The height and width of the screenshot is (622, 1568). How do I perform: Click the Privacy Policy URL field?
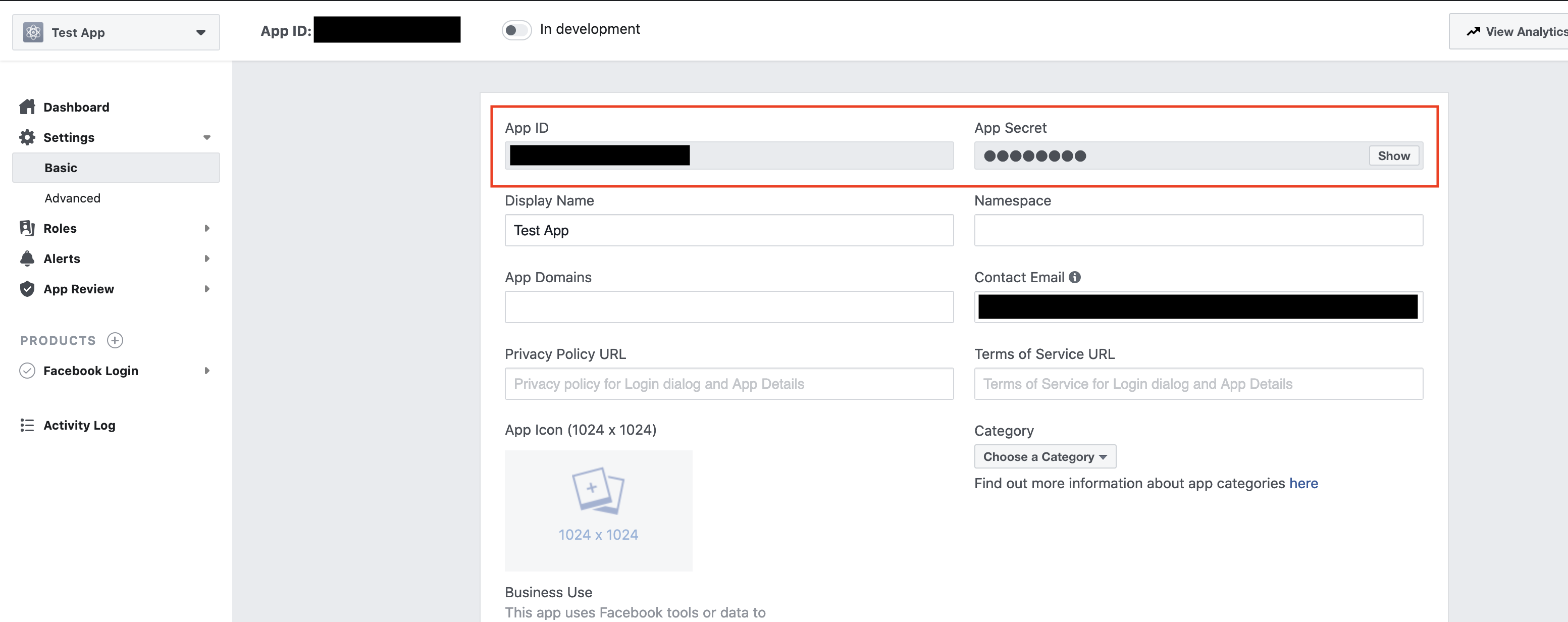click(728, 384)
